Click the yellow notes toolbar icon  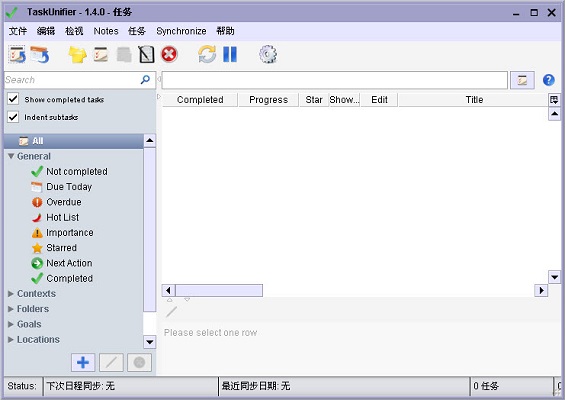77,55
